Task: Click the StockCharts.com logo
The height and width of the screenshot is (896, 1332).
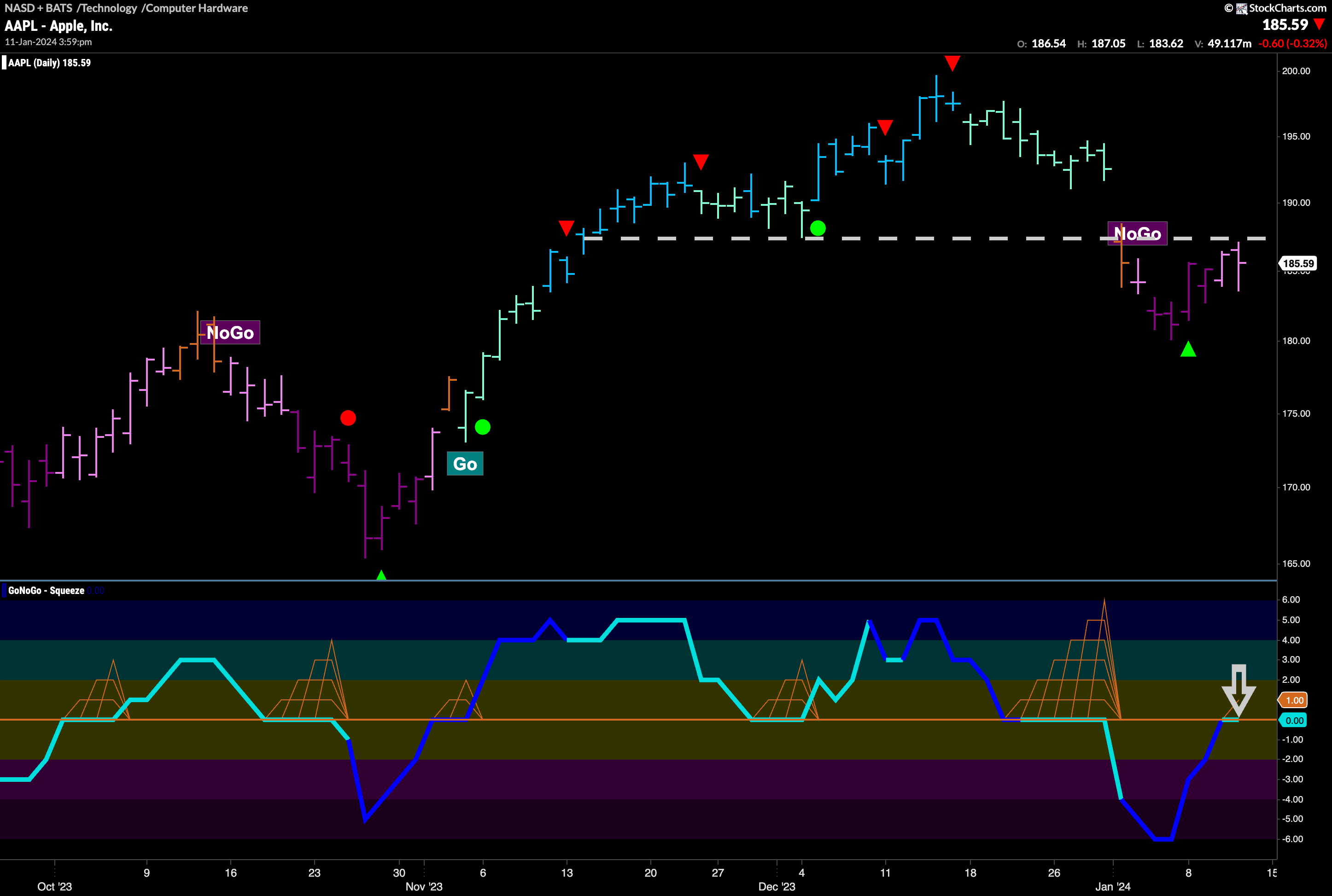Action: click(1275, 8)
